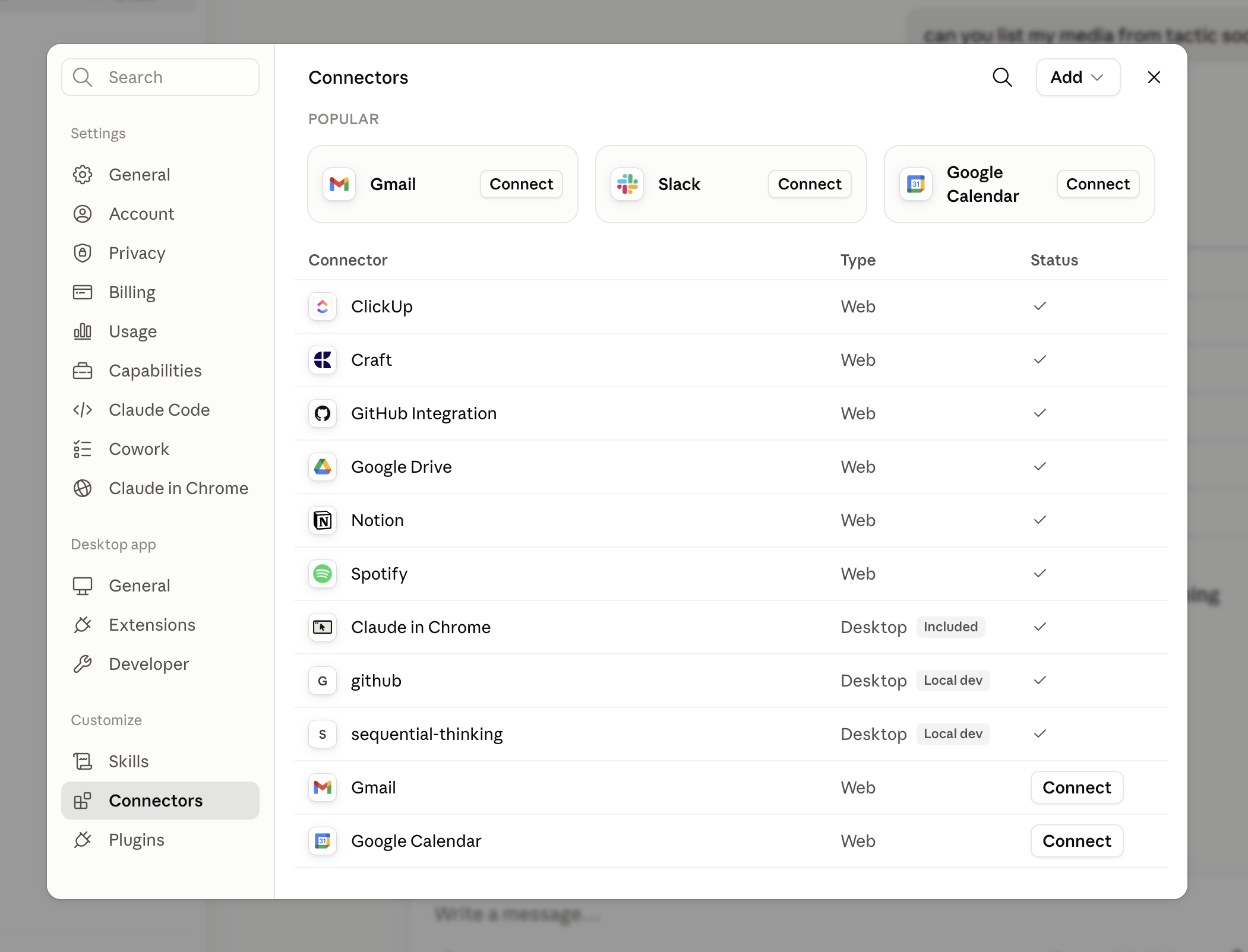Open Claude in Chrome settings in sidebar
Viewport: 1248px width, 952px height.
[x=160, y=488]
